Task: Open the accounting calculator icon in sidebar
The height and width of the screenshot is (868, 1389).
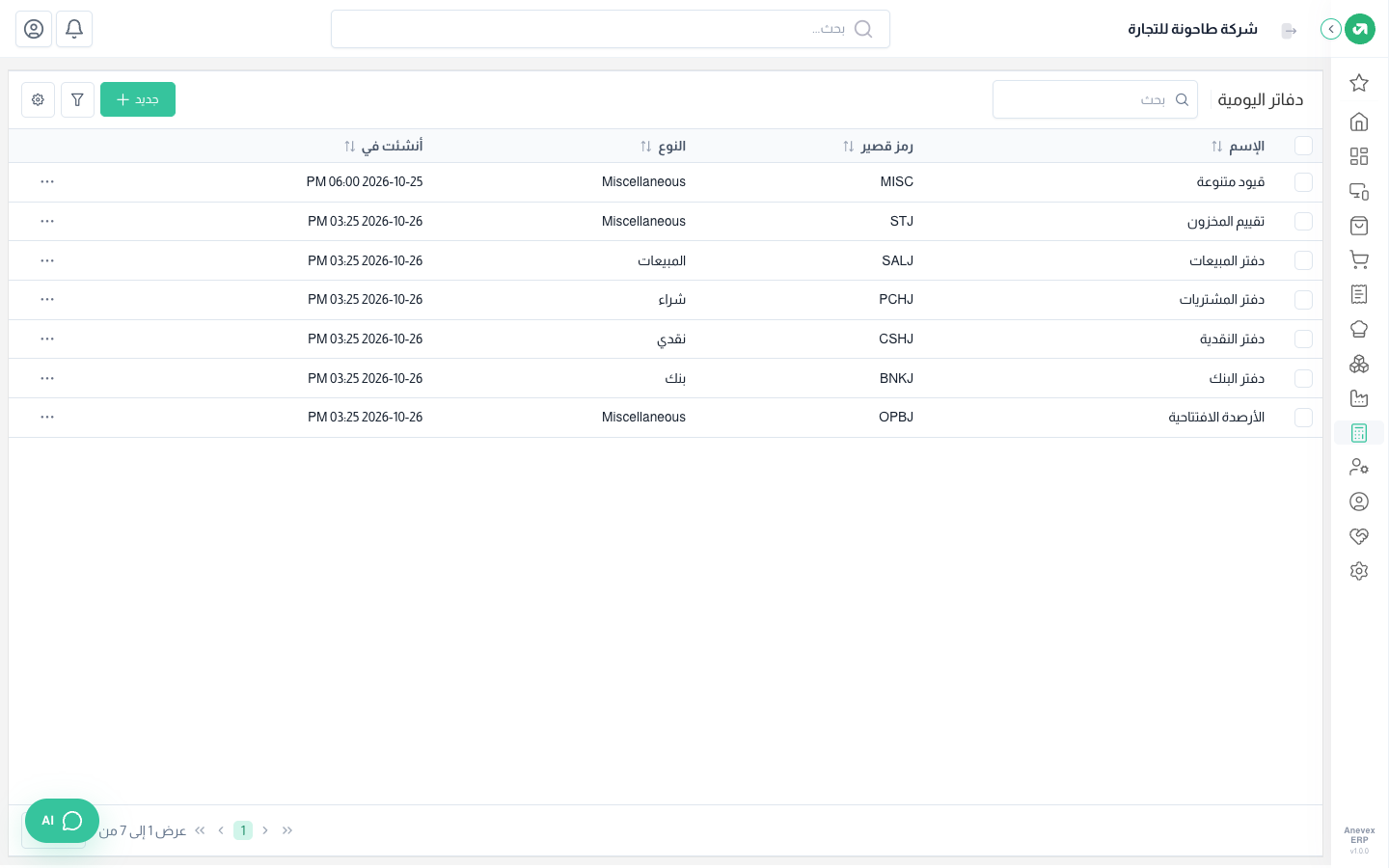Action: tap(1359, 433)
